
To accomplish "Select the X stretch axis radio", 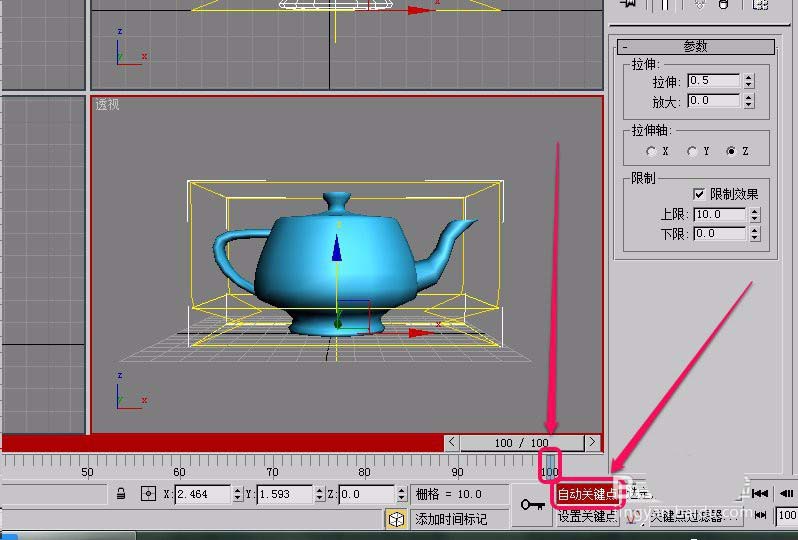I will [x=651, y=151].
